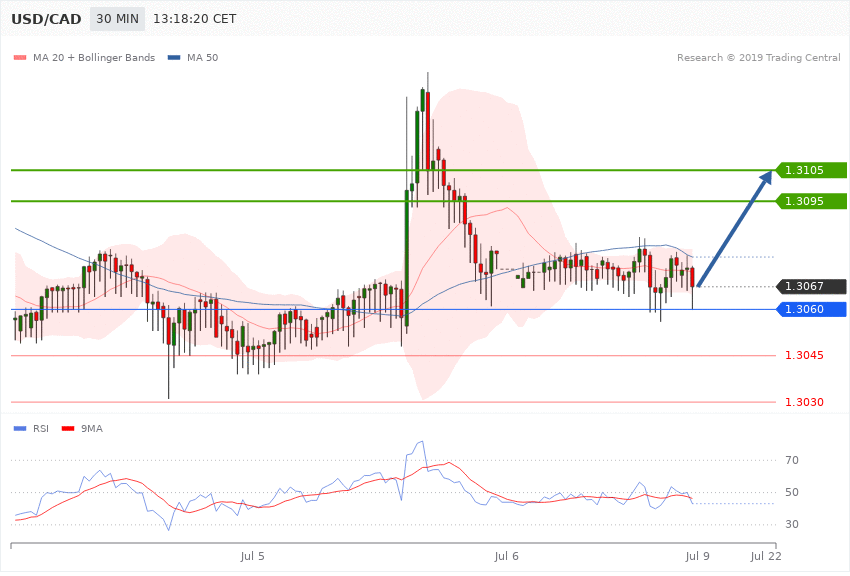The image size is (850, 576).
Task: Click the MA 20 + Bollinger Bands label
Action: click(94, 57)
